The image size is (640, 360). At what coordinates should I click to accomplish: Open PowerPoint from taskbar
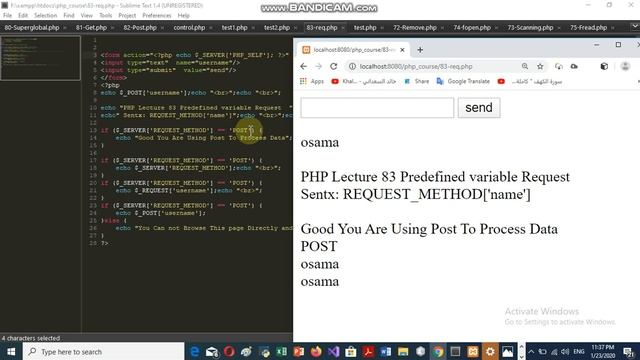(299, 351)
